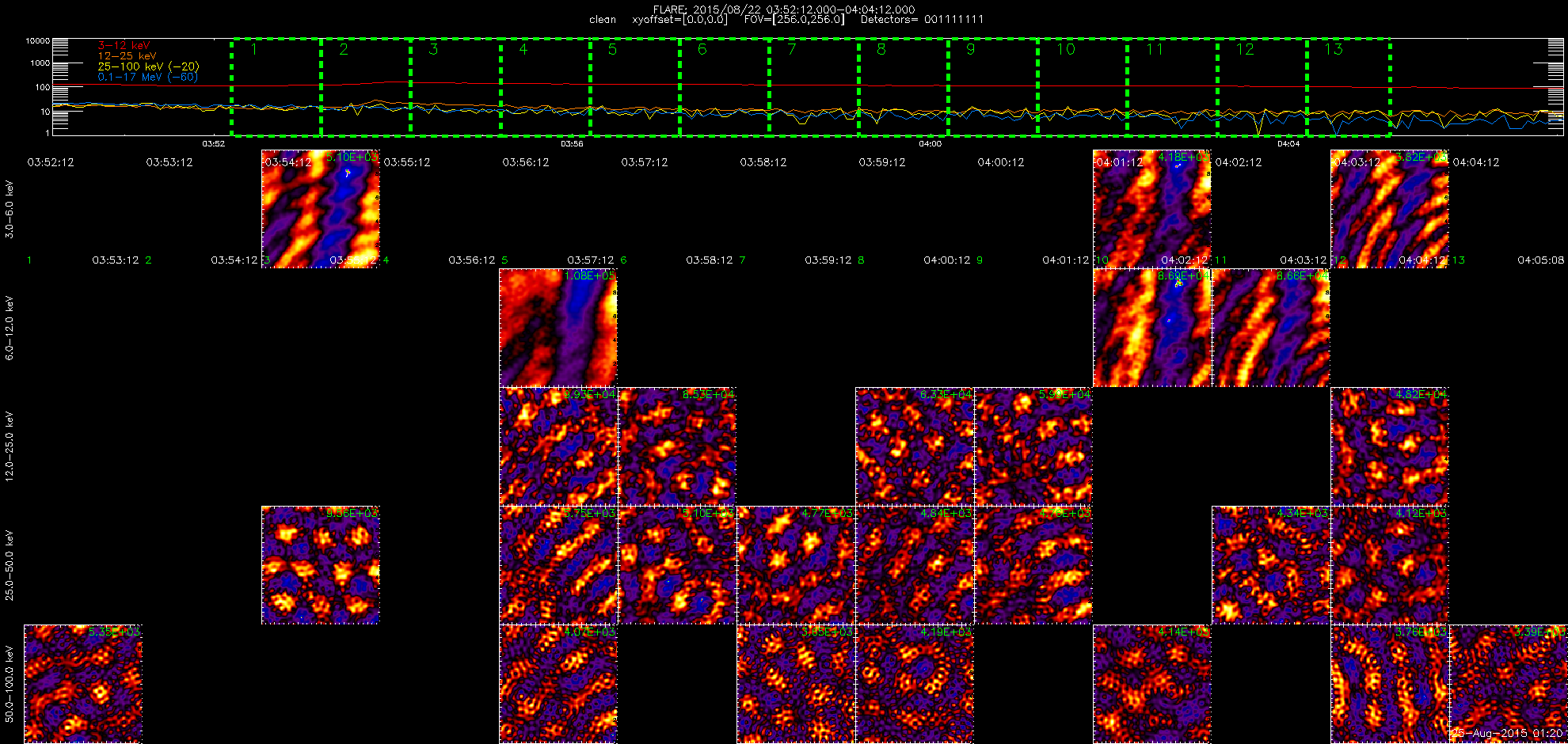The width and height of the screenshot is (1568, 744).
Task: Click the orange '12-25 keV' legend entry
Action: [127, 56]
